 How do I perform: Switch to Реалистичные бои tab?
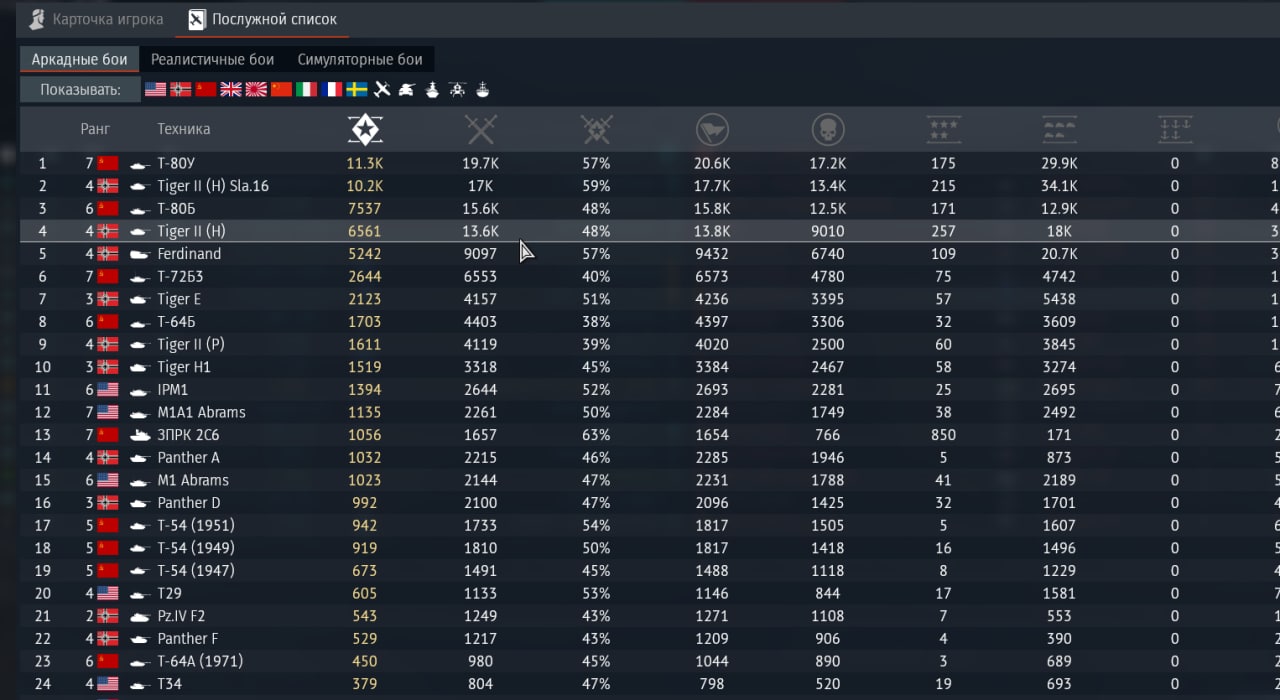[212, 59]
